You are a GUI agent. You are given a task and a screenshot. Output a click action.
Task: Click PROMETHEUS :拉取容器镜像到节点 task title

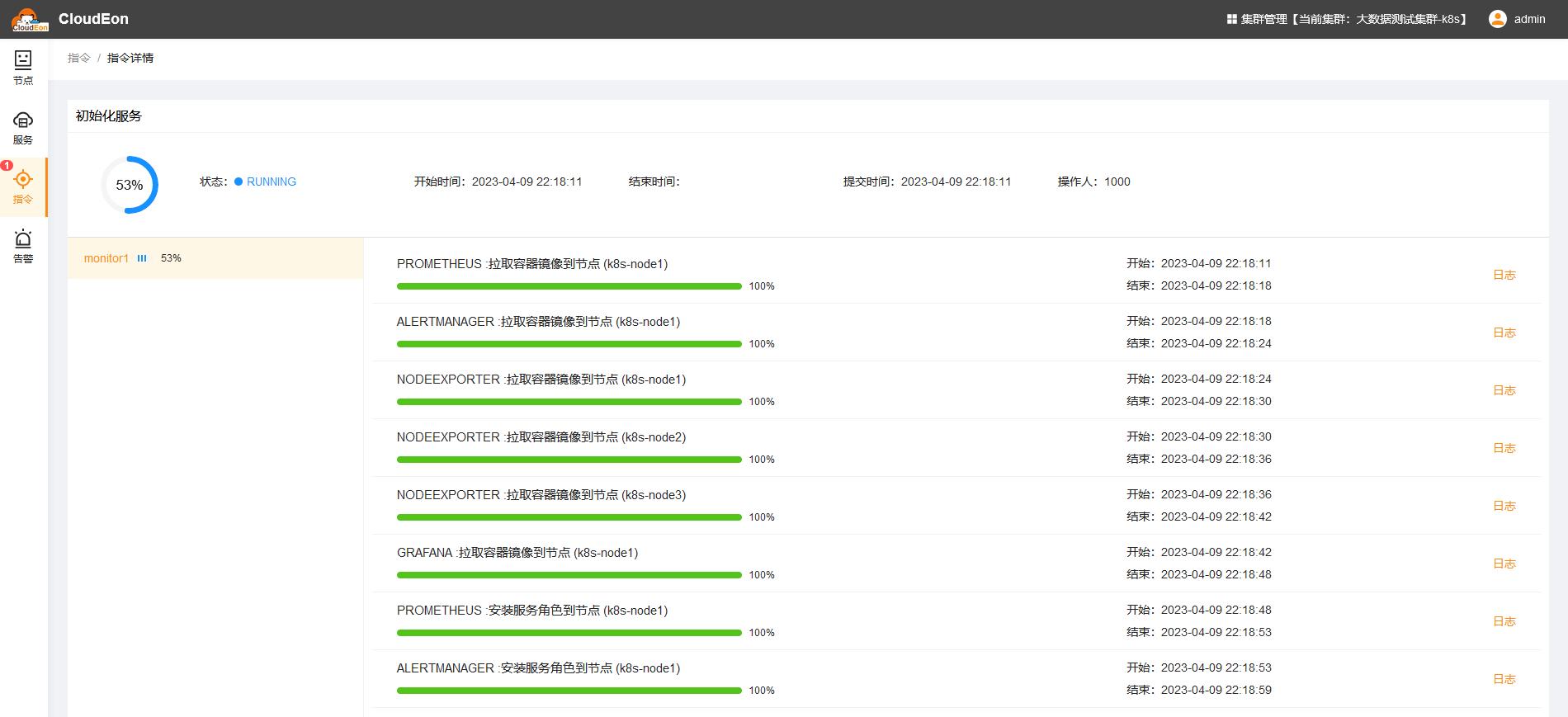[532, 264]
